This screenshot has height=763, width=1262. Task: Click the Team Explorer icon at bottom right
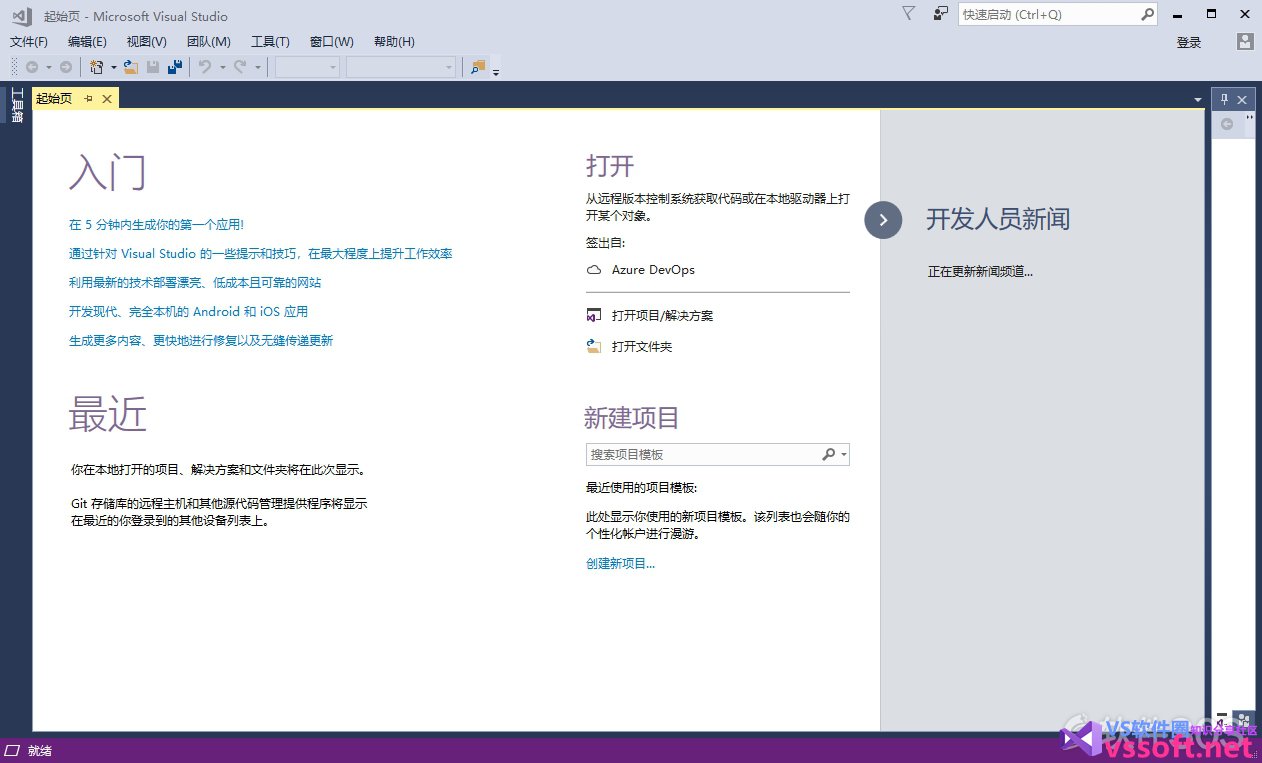1243,719
